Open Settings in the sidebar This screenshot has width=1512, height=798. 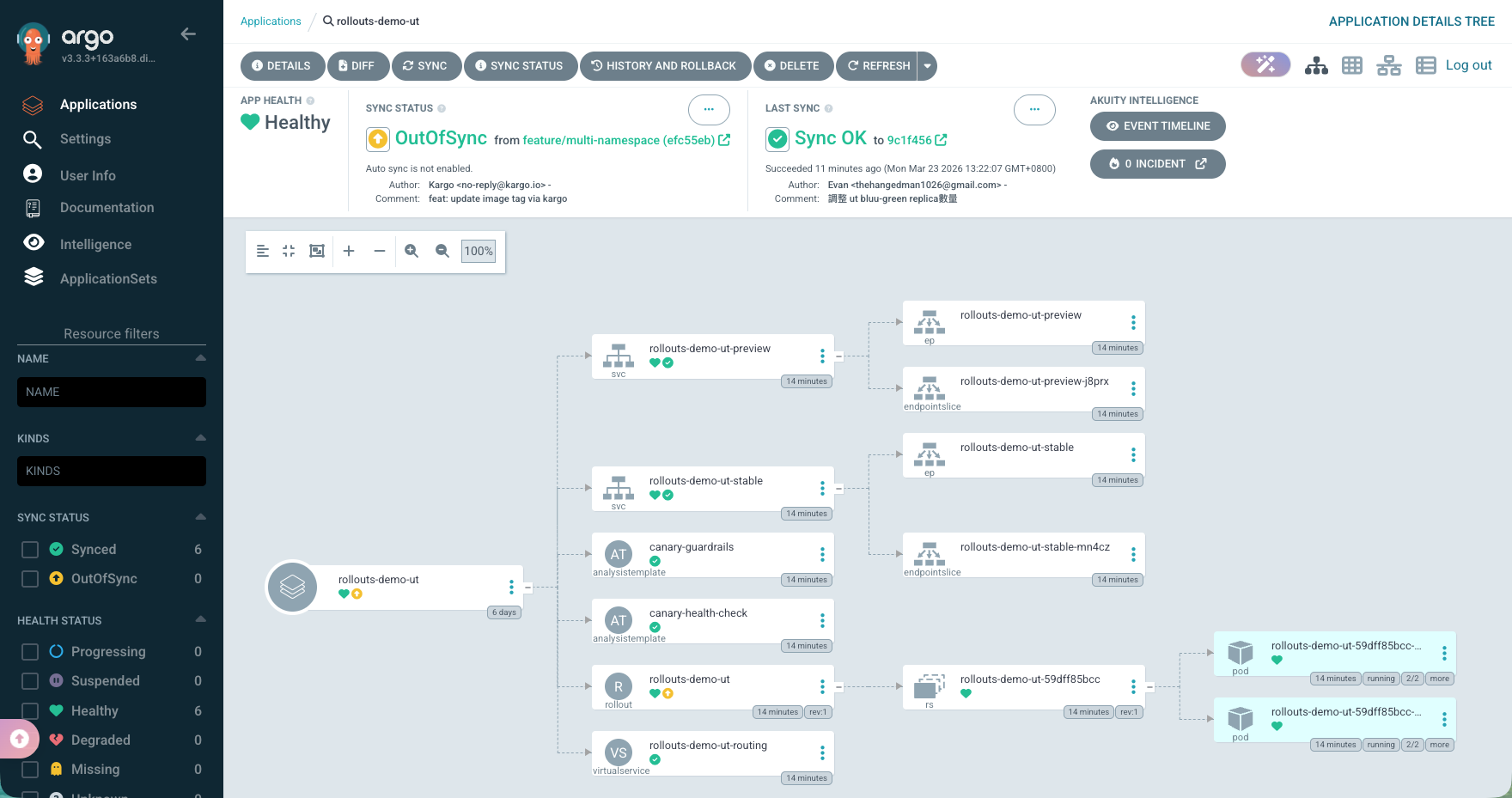[x=85, y=139]
